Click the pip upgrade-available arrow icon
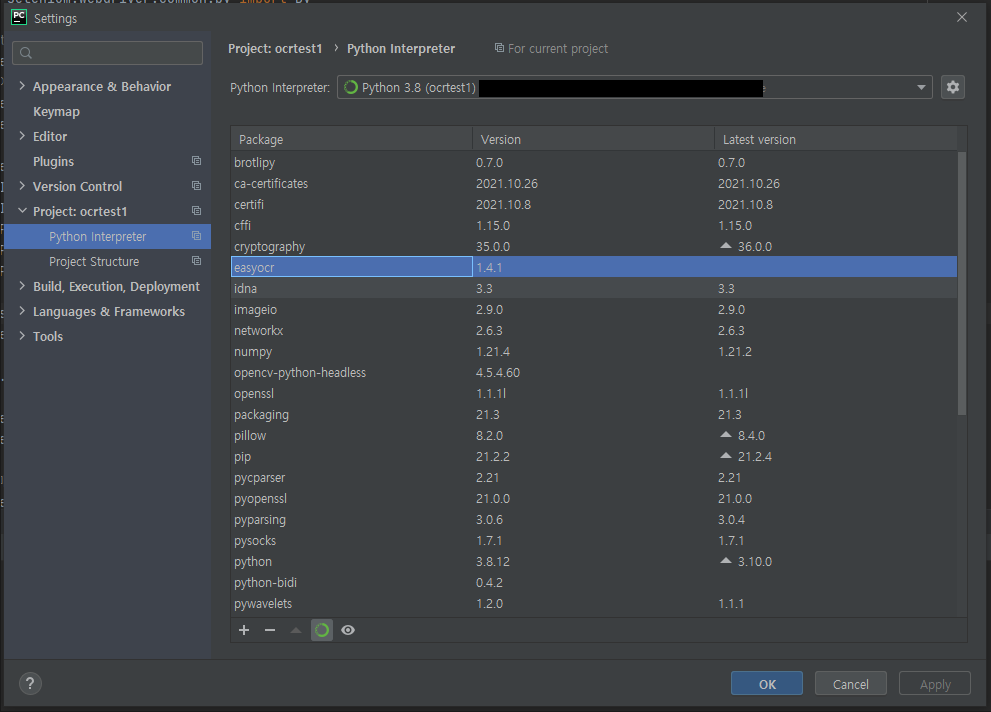 click(726, 456)
